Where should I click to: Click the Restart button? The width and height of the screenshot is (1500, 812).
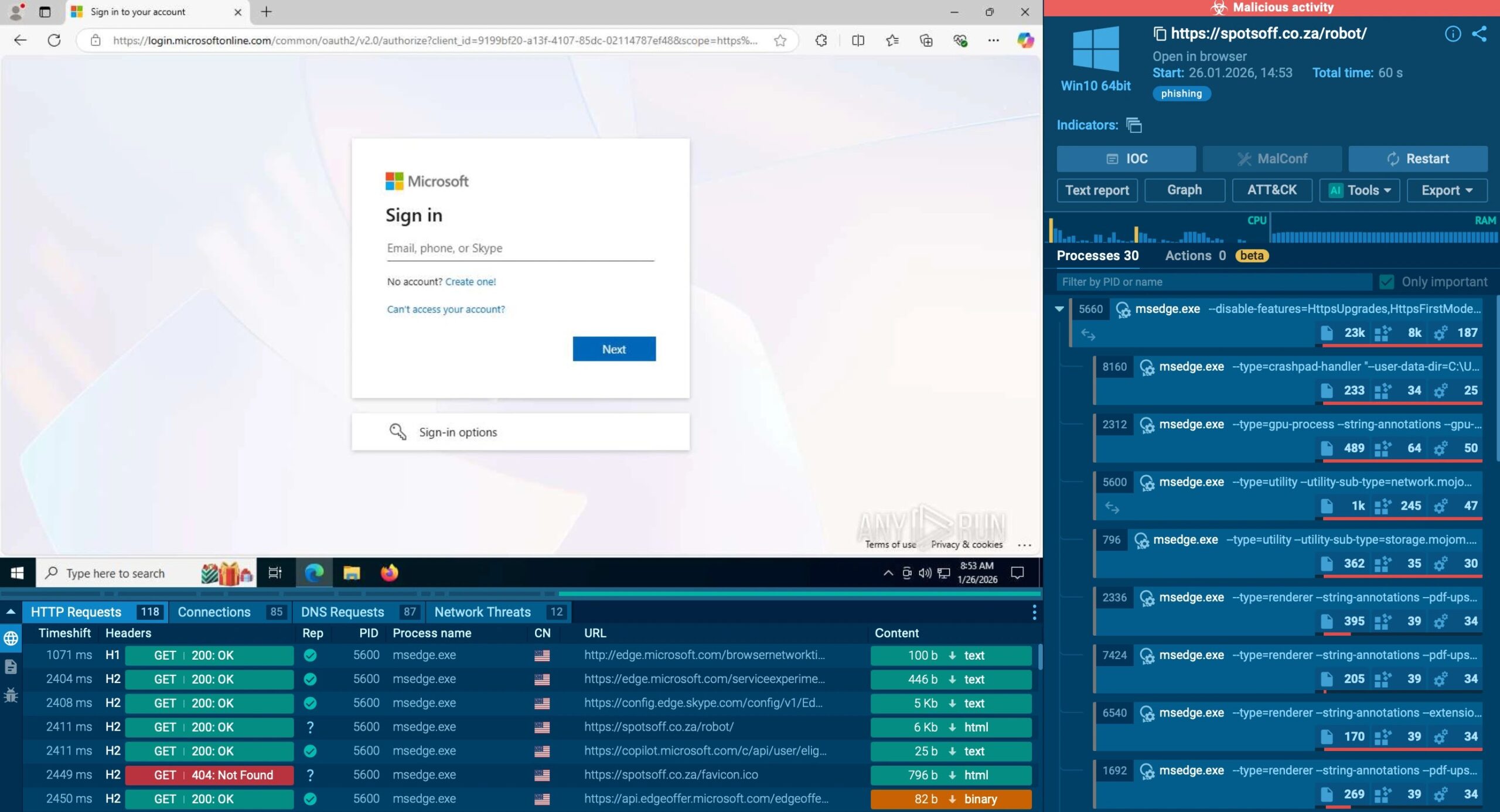1418,159
